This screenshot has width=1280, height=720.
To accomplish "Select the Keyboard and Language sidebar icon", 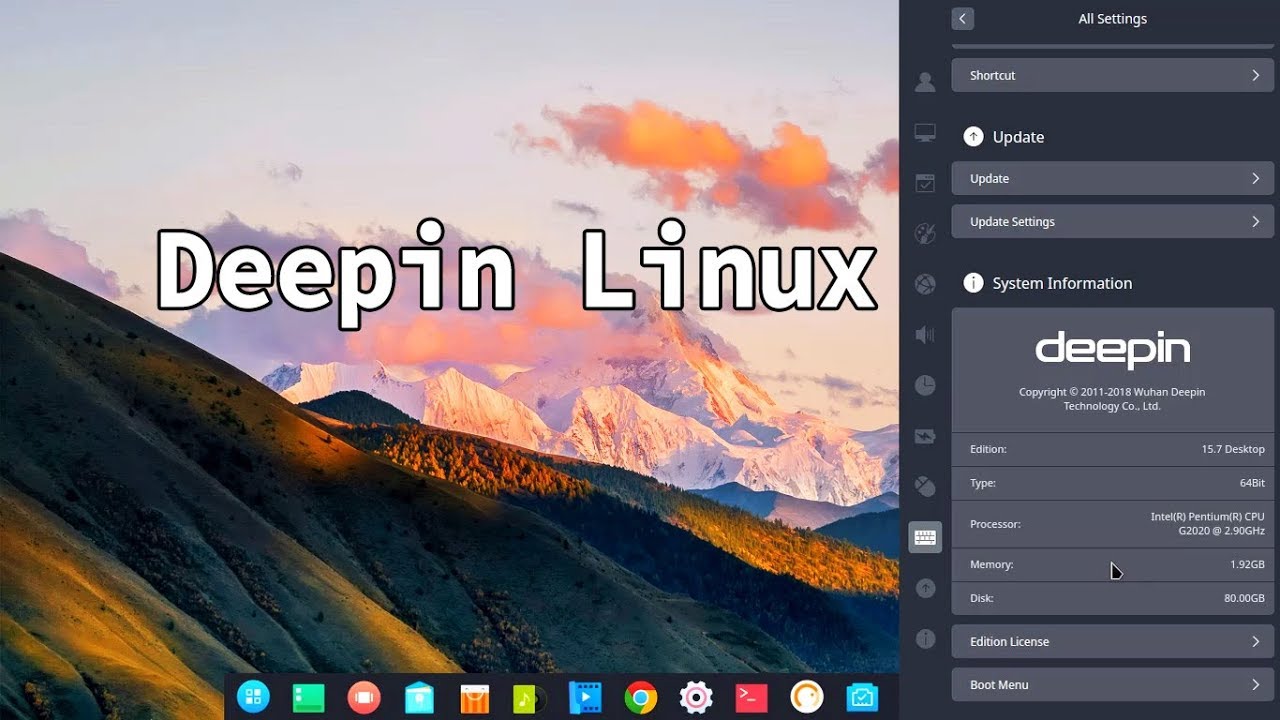I will 925,538.
